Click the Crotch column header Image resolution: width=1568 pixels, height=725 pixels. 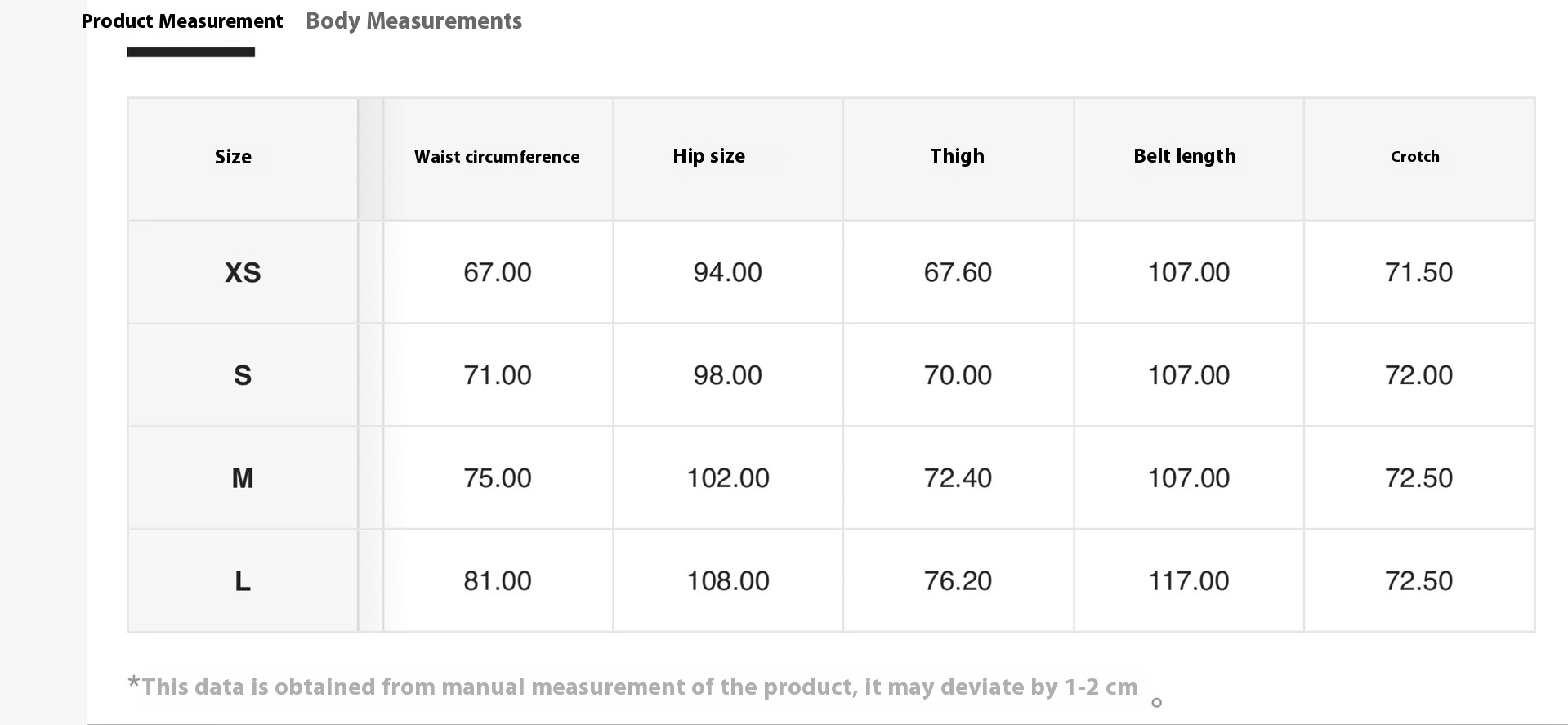click(x=1415, y=157)
